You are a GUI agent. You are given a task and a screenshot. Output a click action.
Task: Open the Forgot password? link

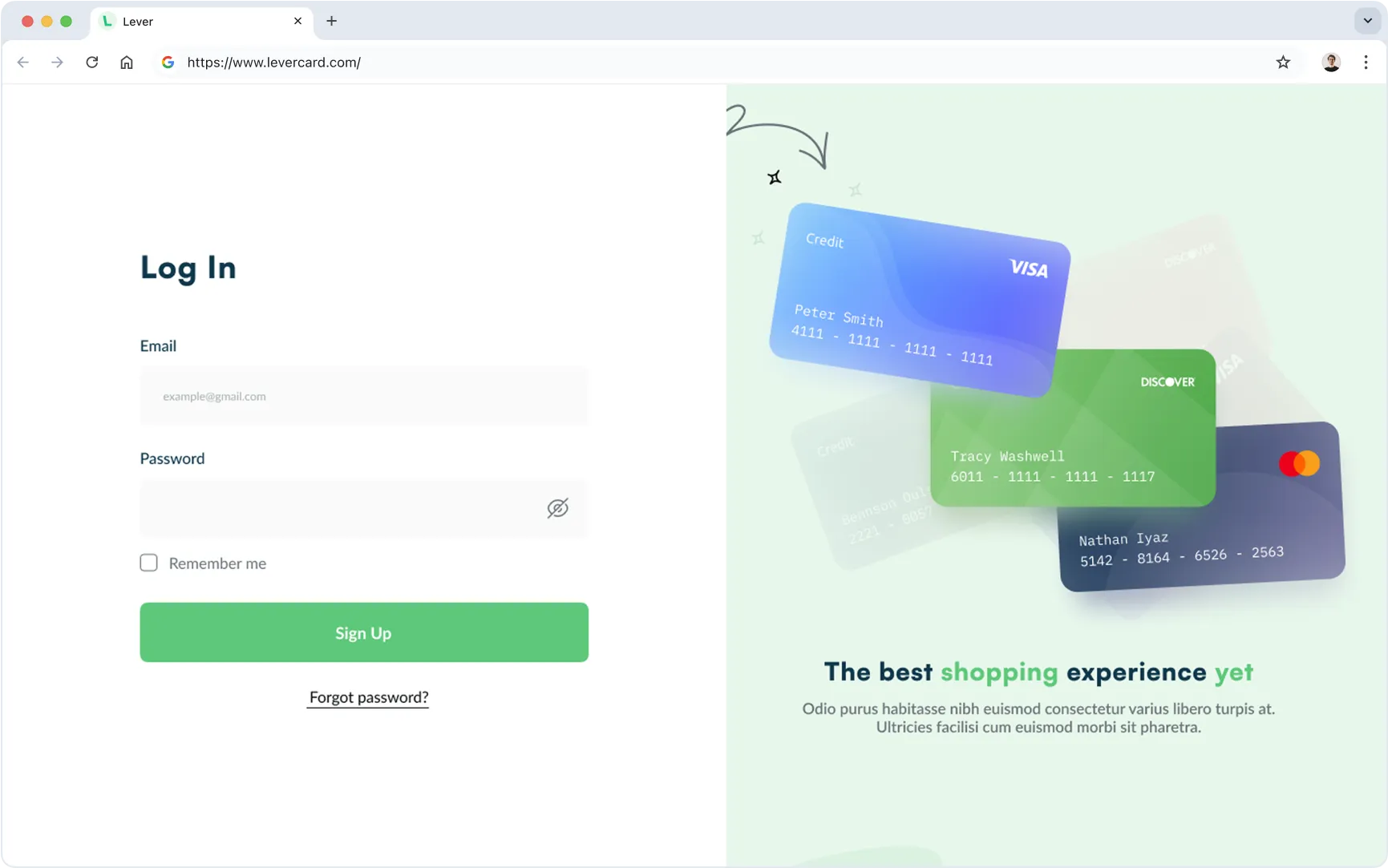(368, 697)
